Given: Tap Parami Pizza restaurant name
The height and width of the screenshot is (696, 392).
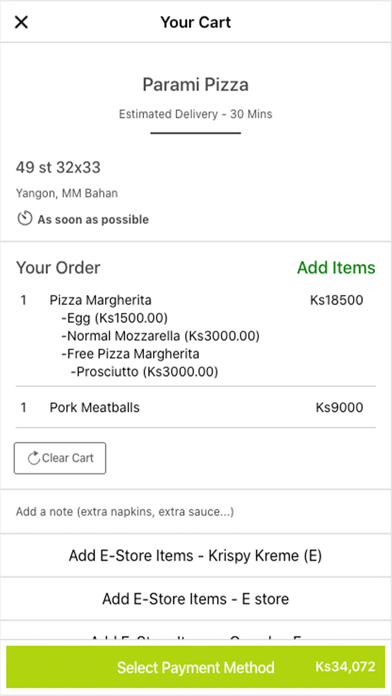Looking at the screenshot, I should 196,85.
